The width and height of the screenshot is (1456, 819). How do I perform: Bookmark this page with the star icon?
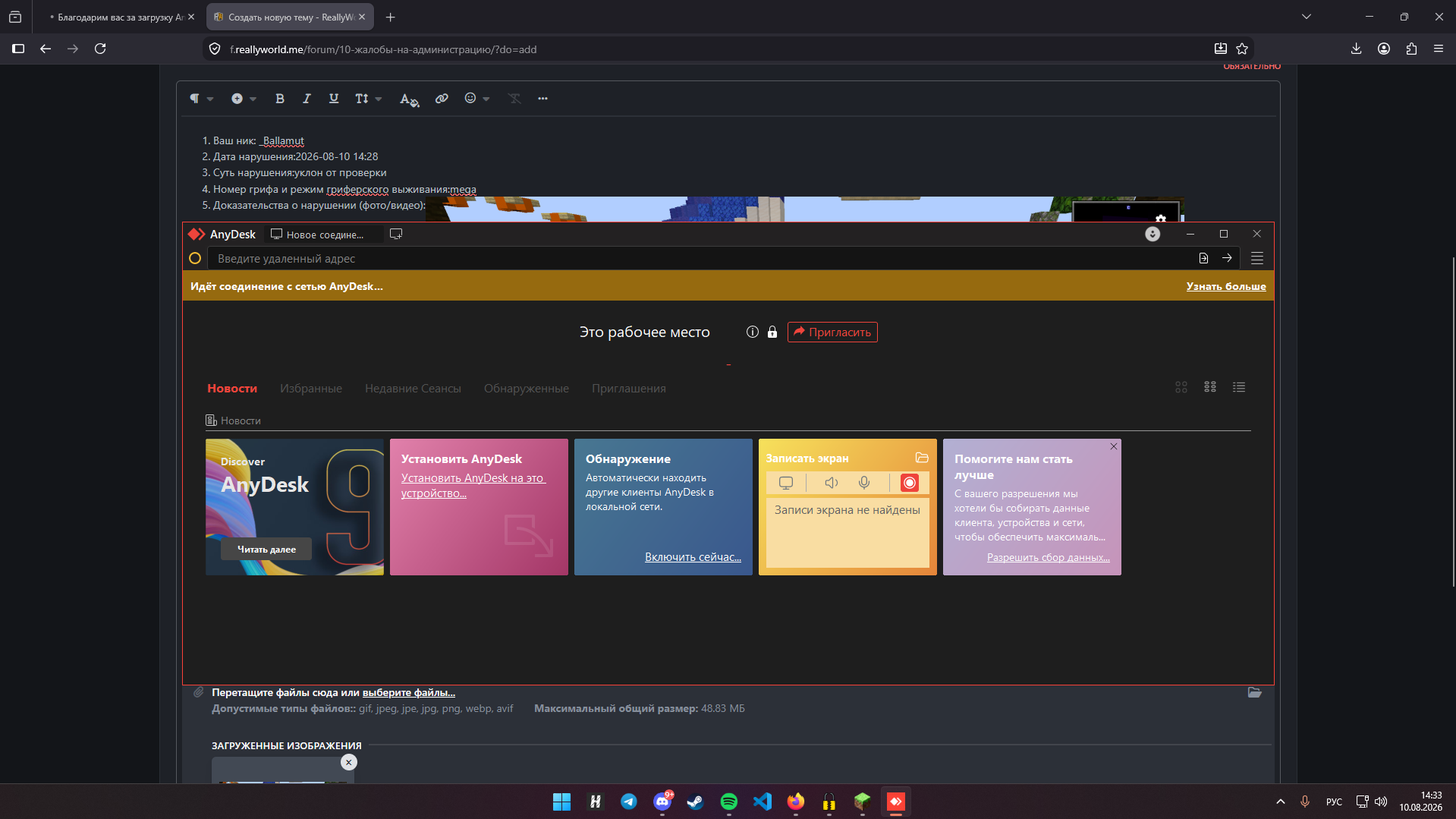click(1242, 49)
